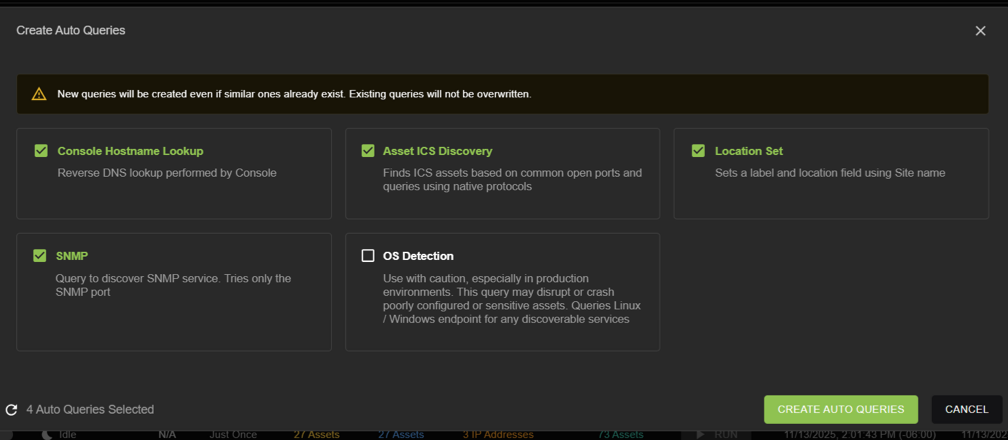
Task: Uncheck the Location Set checkbox
Action: 698,151
